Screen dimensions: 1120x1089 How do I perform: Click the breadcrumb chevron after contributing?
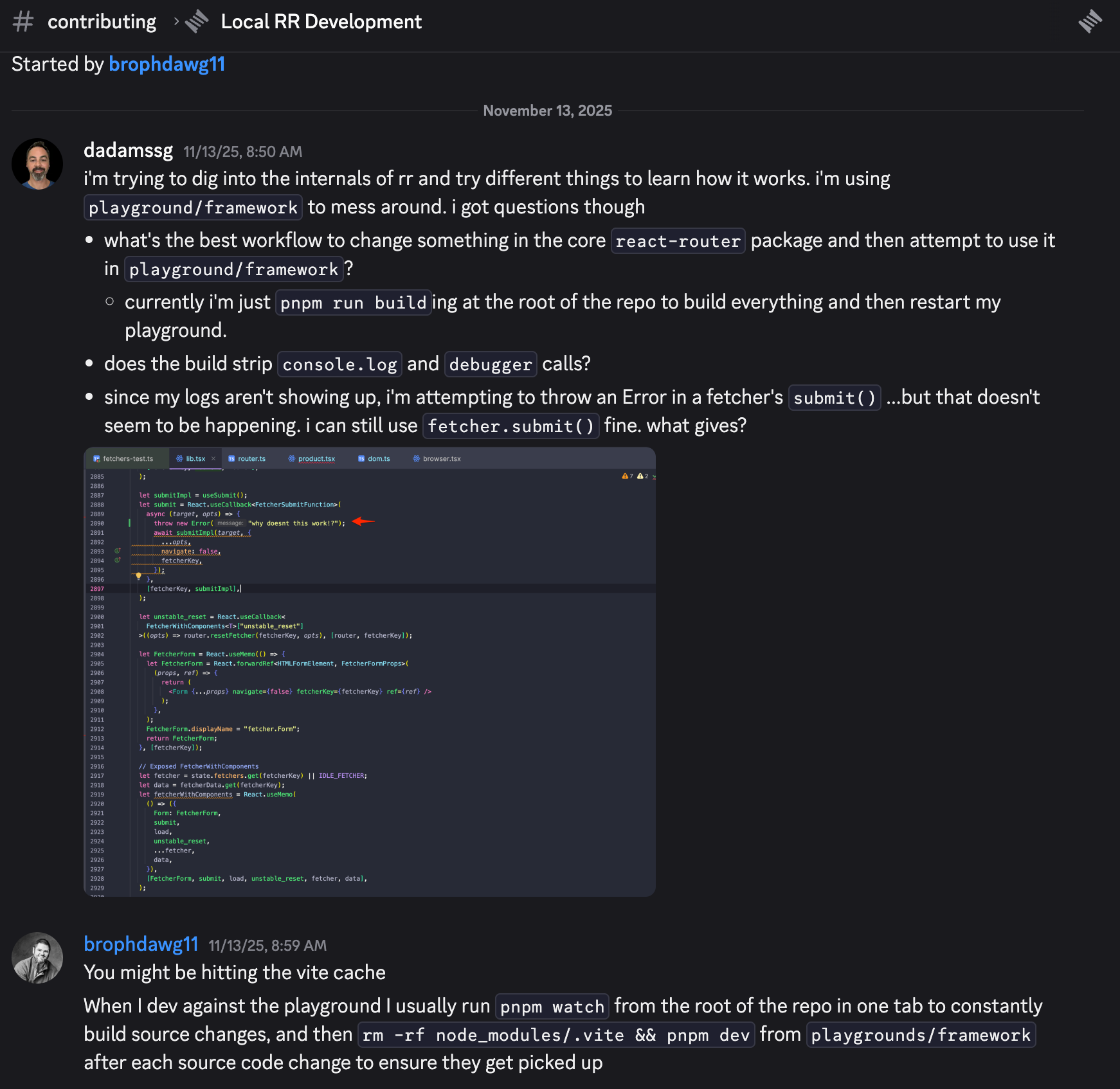pos(176,22)
